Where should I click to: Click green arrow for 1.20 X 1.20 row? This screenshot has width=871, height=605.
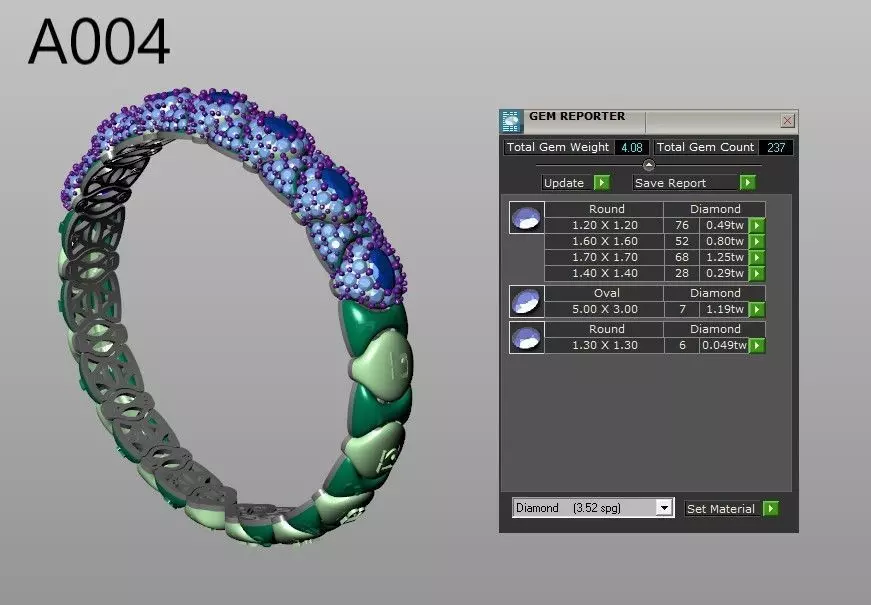[x=757, y=225]
